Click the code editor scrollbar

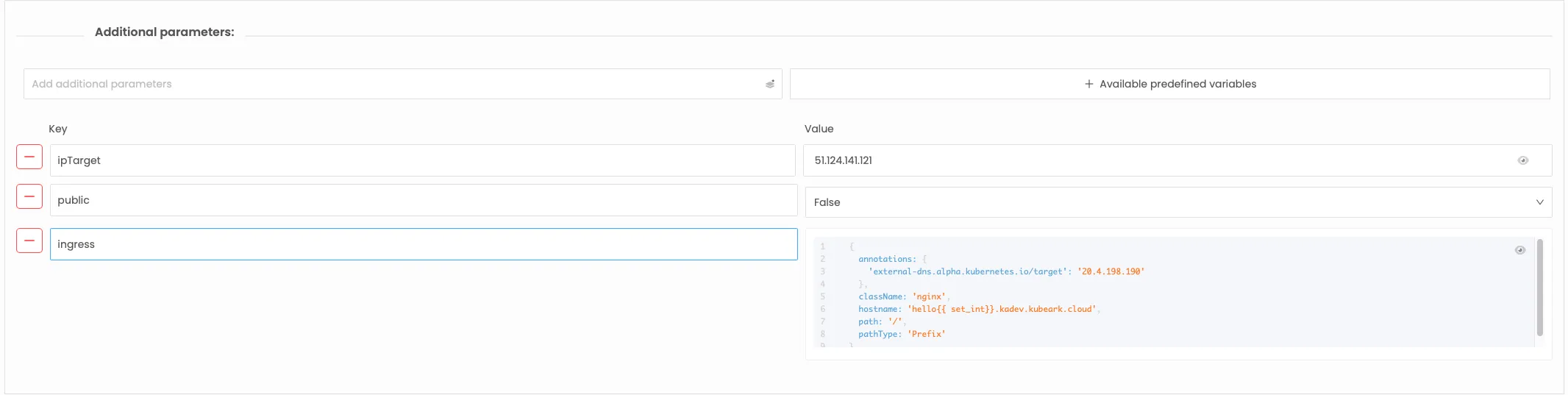click(x=1539, y=287)
